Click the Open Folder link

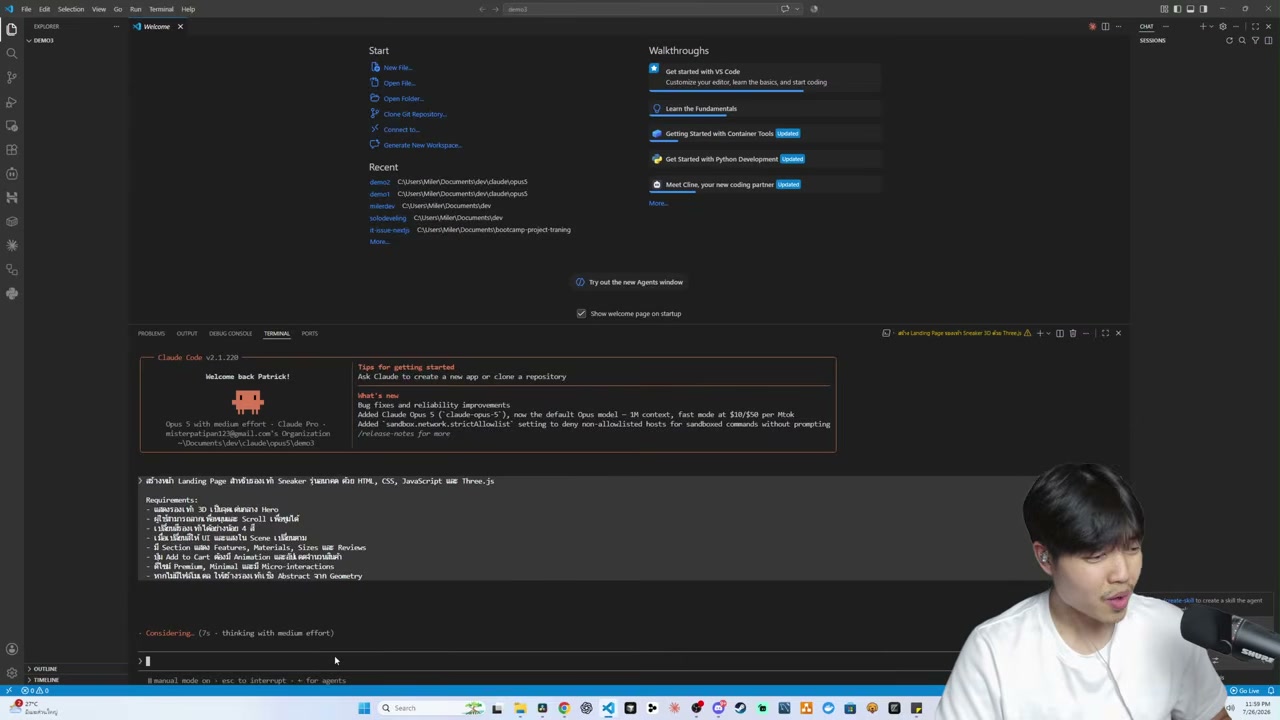point(403,99)
